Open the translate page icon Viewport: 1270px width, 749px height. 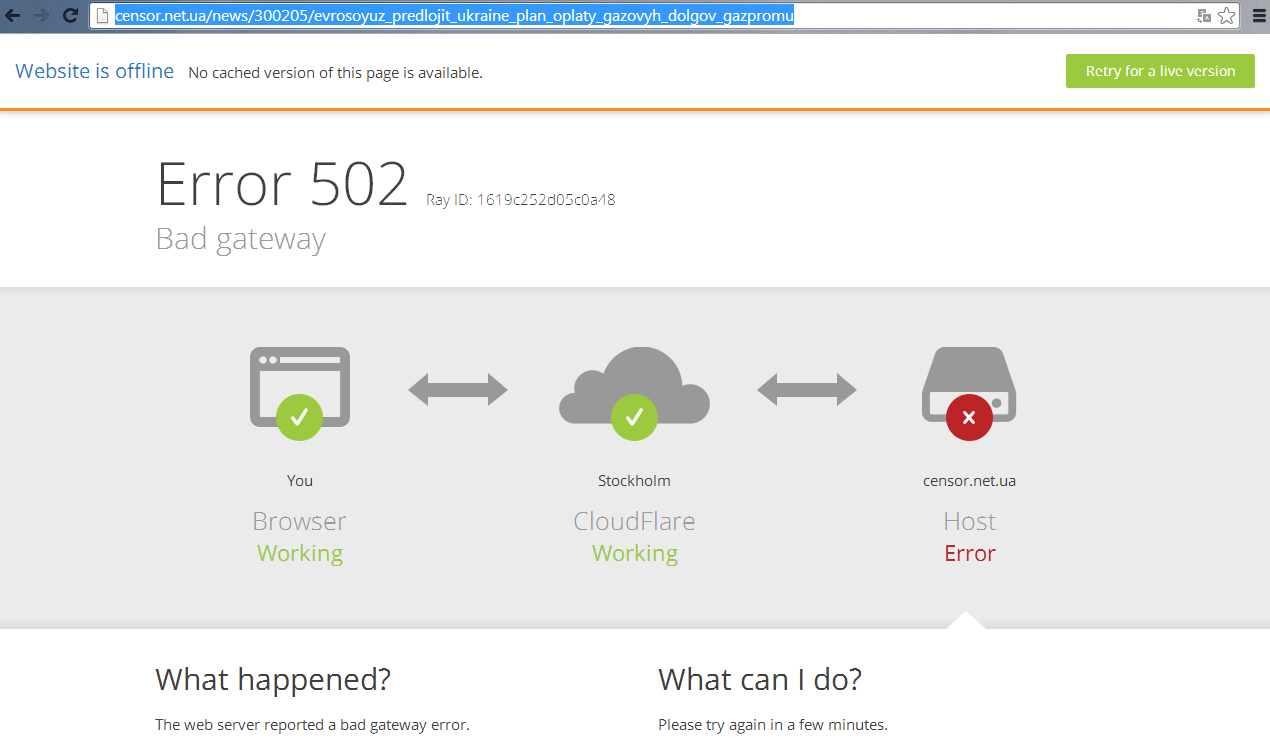pyautogui.click(x=1204, y=15)
